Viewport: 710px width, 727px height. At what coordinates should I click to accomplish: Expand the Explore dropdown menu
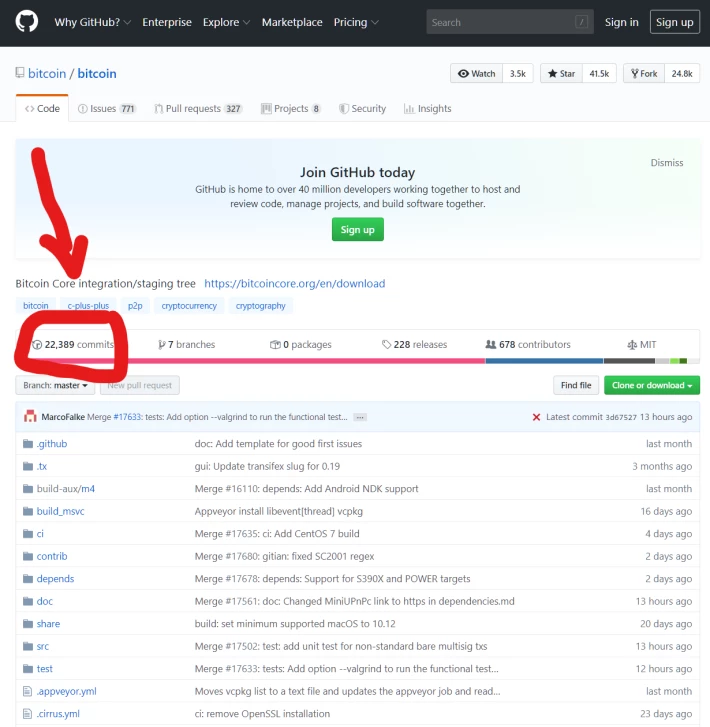(x=226, y=22)
